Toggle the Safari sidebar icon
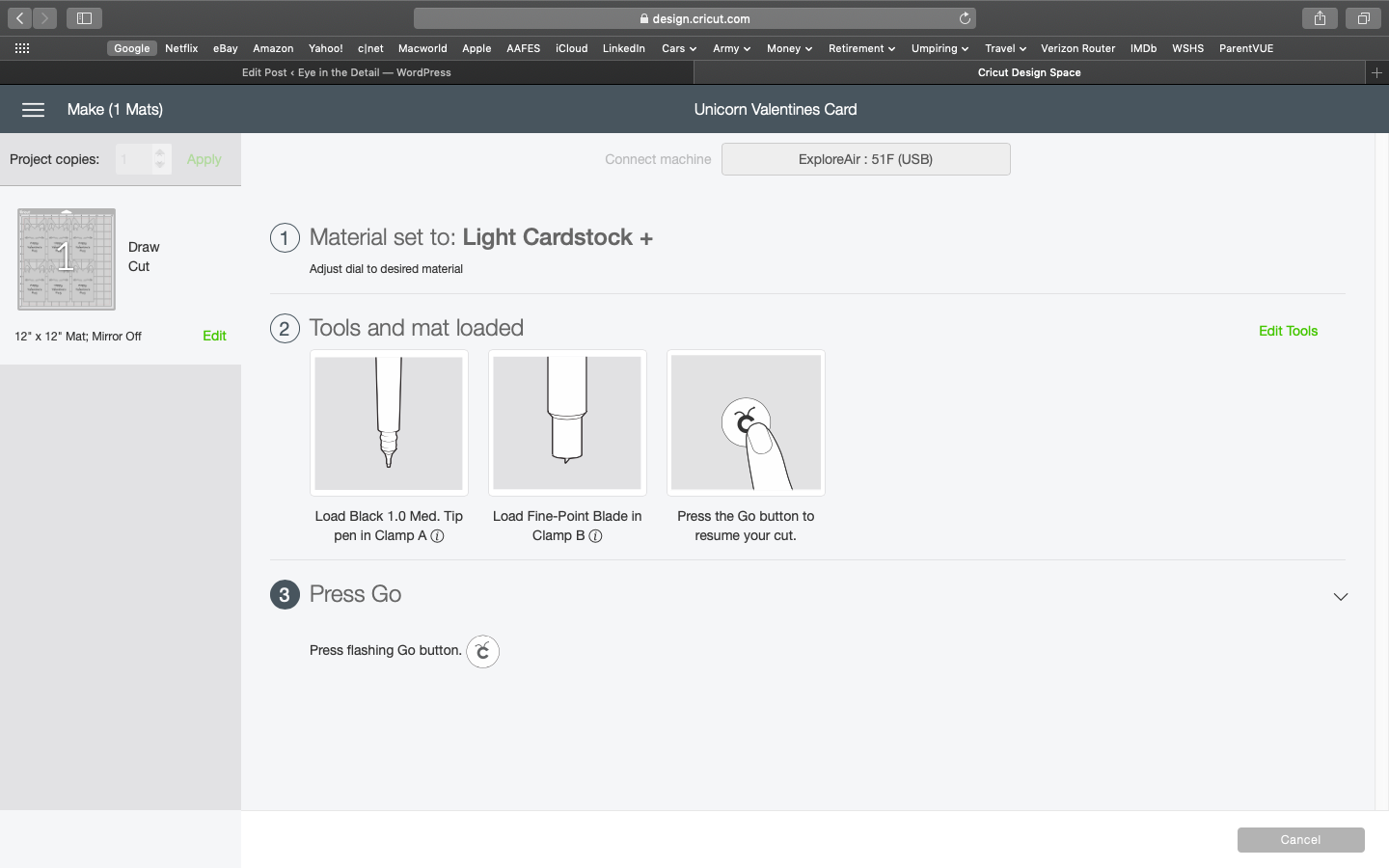This screenshot has height=868, width=1389. pyautogui.click(x=84, y=18)
